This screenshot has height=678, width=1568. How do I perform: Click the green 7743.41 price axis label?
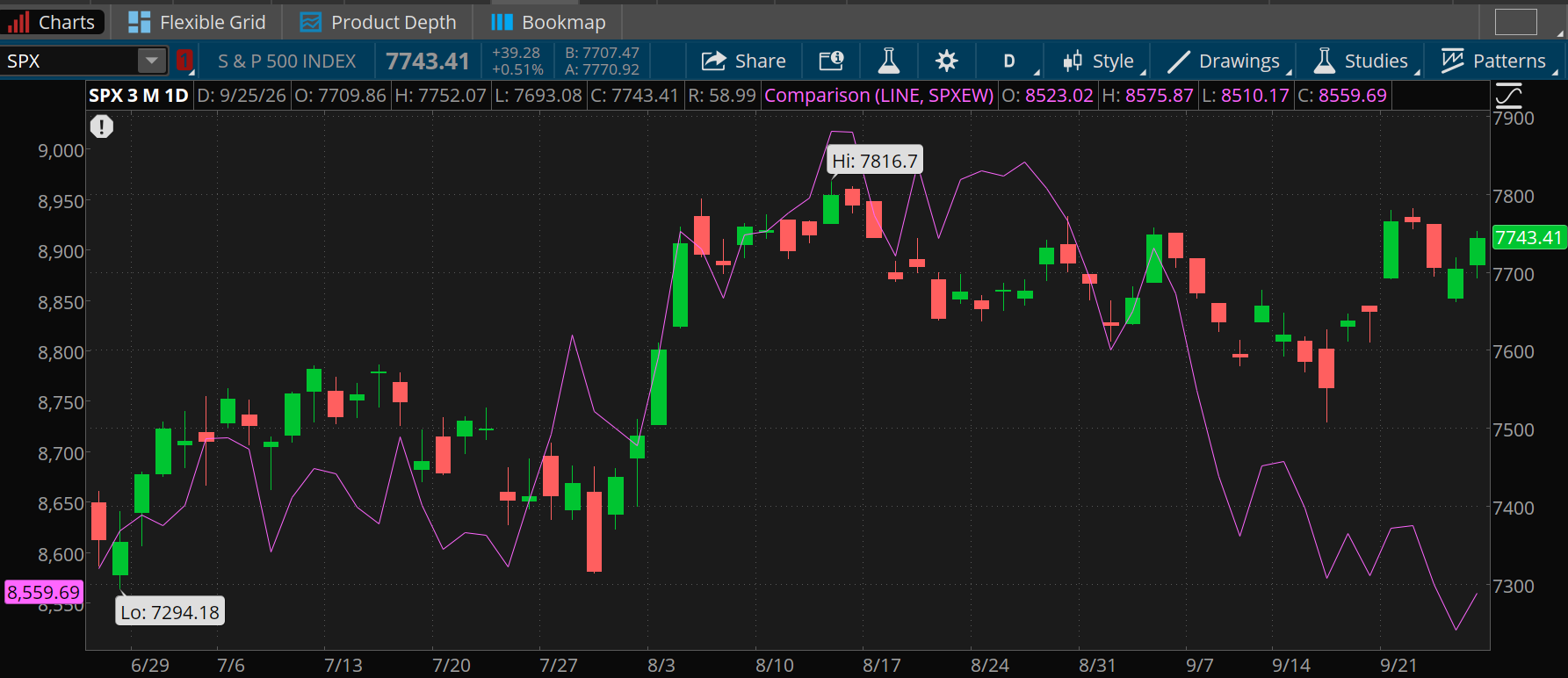[x=1528, y=237]
